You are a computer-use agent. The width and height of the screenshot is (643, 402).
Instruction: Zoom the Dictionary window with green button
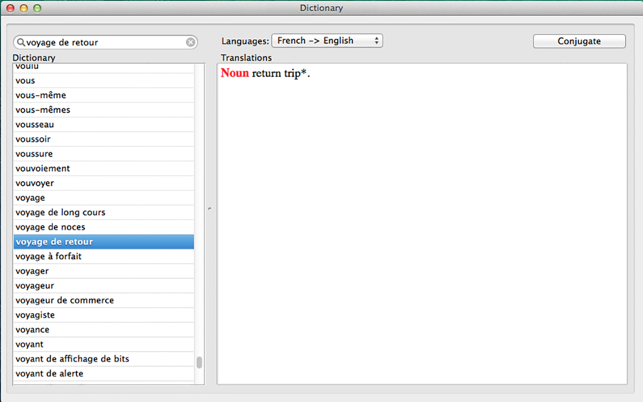(x=37, y=8)
